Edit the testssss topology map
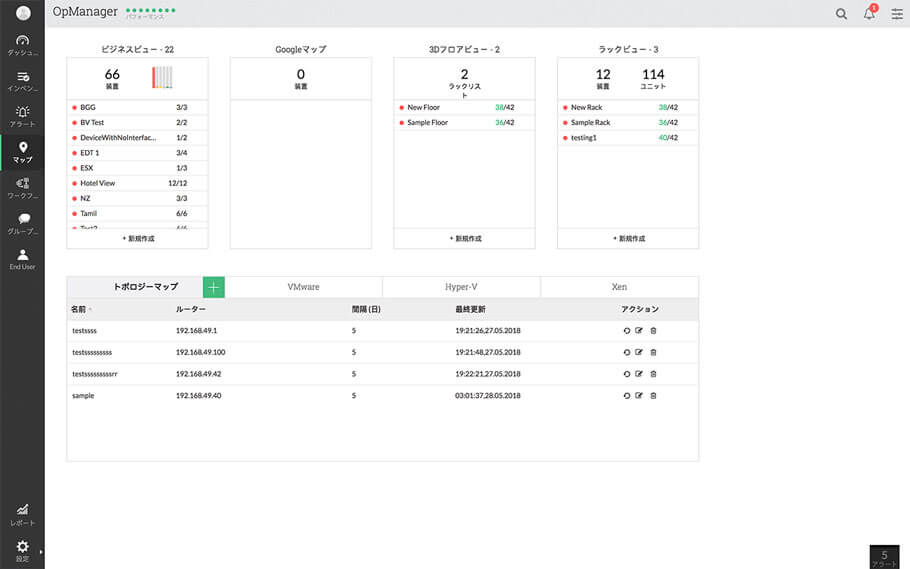The image size is (910, 569). coord(639,330)
